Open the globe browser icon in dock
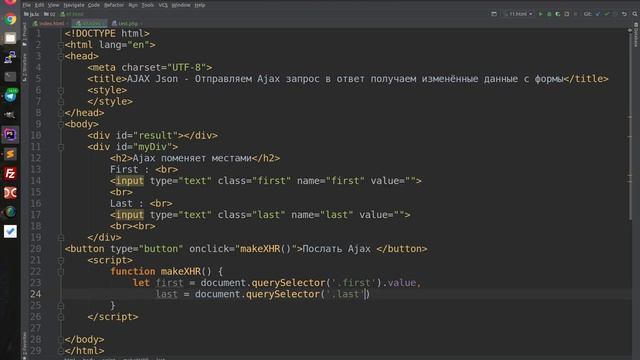This screenshot has width=640, height=360. click(10, 212)
